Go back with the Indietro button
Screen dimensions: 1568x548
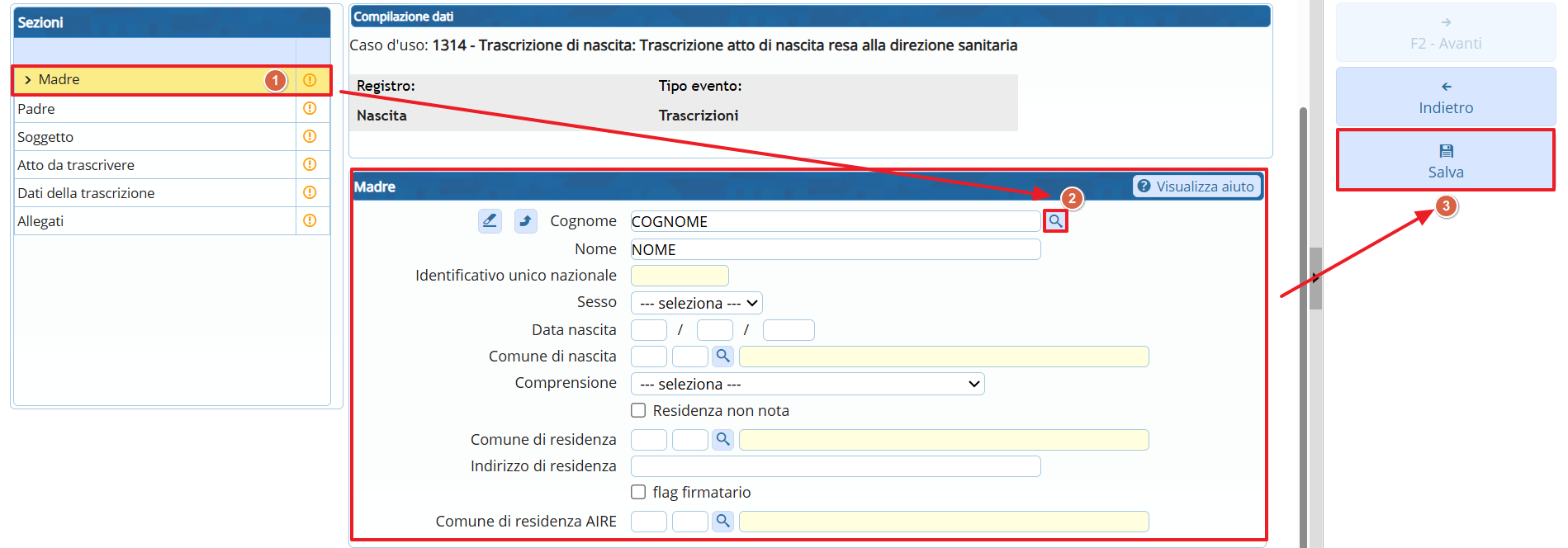pyautogui.click(x=1445, y=97)
